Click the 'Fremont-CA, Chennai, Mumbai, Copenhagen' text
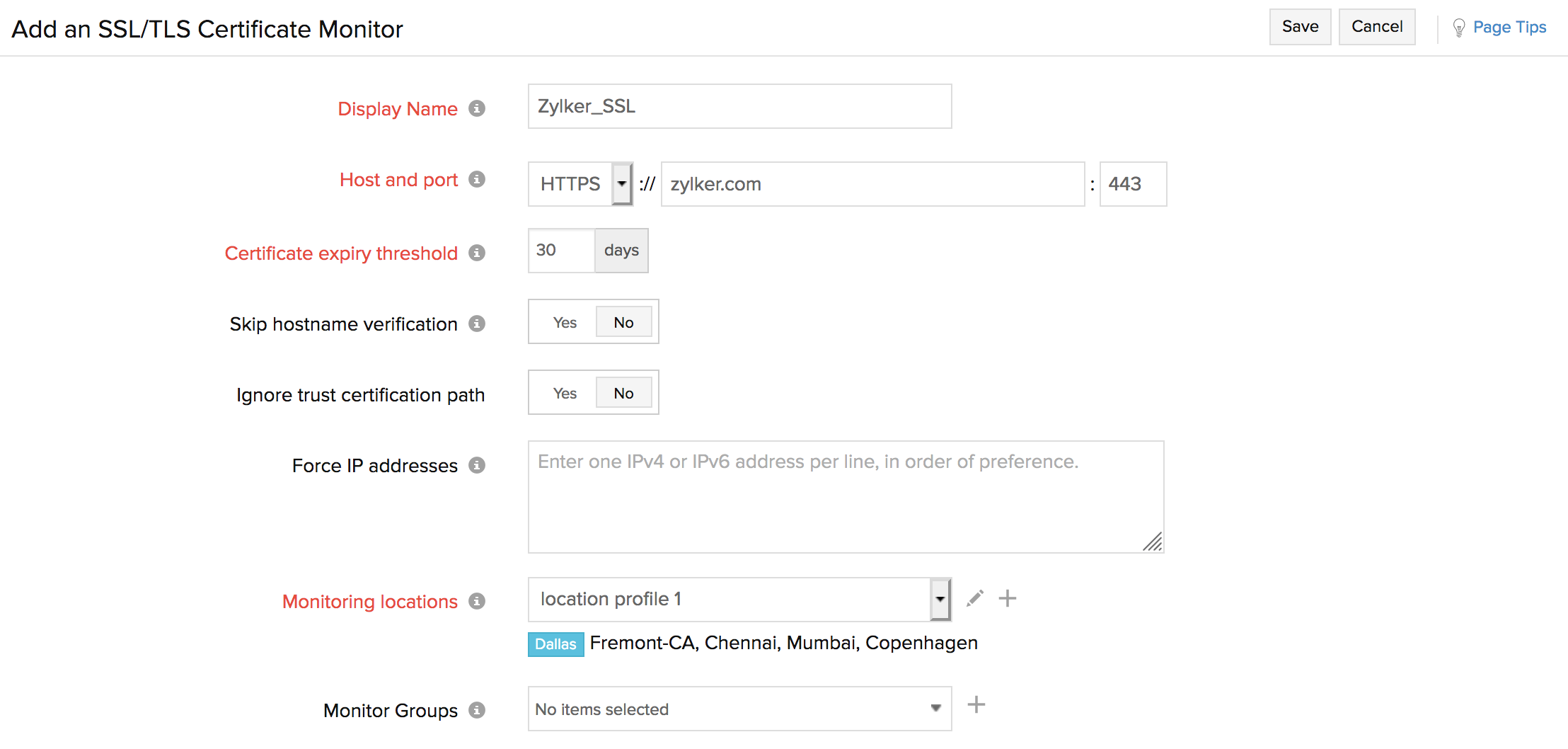Viewport: 1568px width, 749px height. click(784, 643)
